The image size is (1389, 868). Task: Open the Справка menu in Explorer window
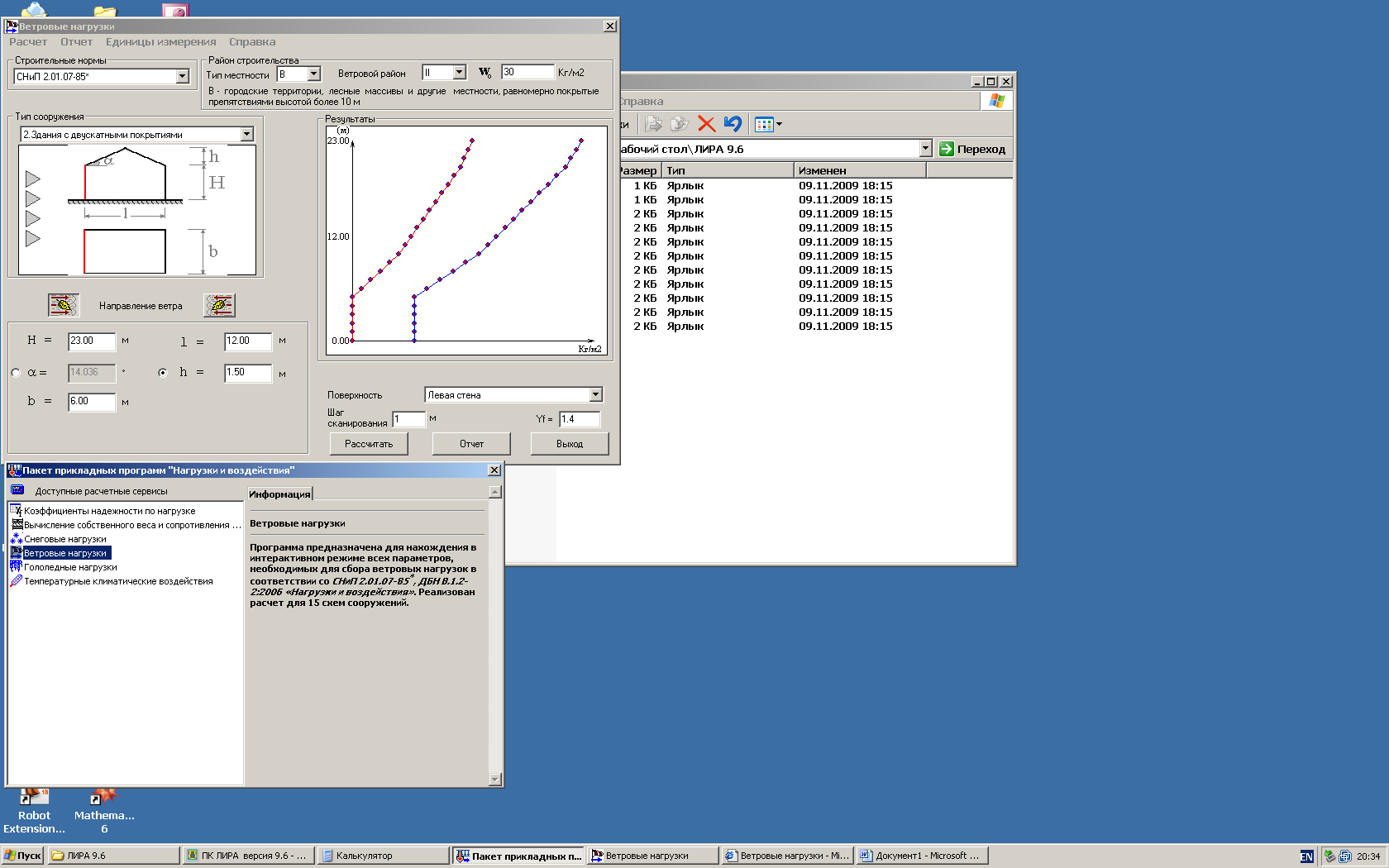[x=642, y=101]
